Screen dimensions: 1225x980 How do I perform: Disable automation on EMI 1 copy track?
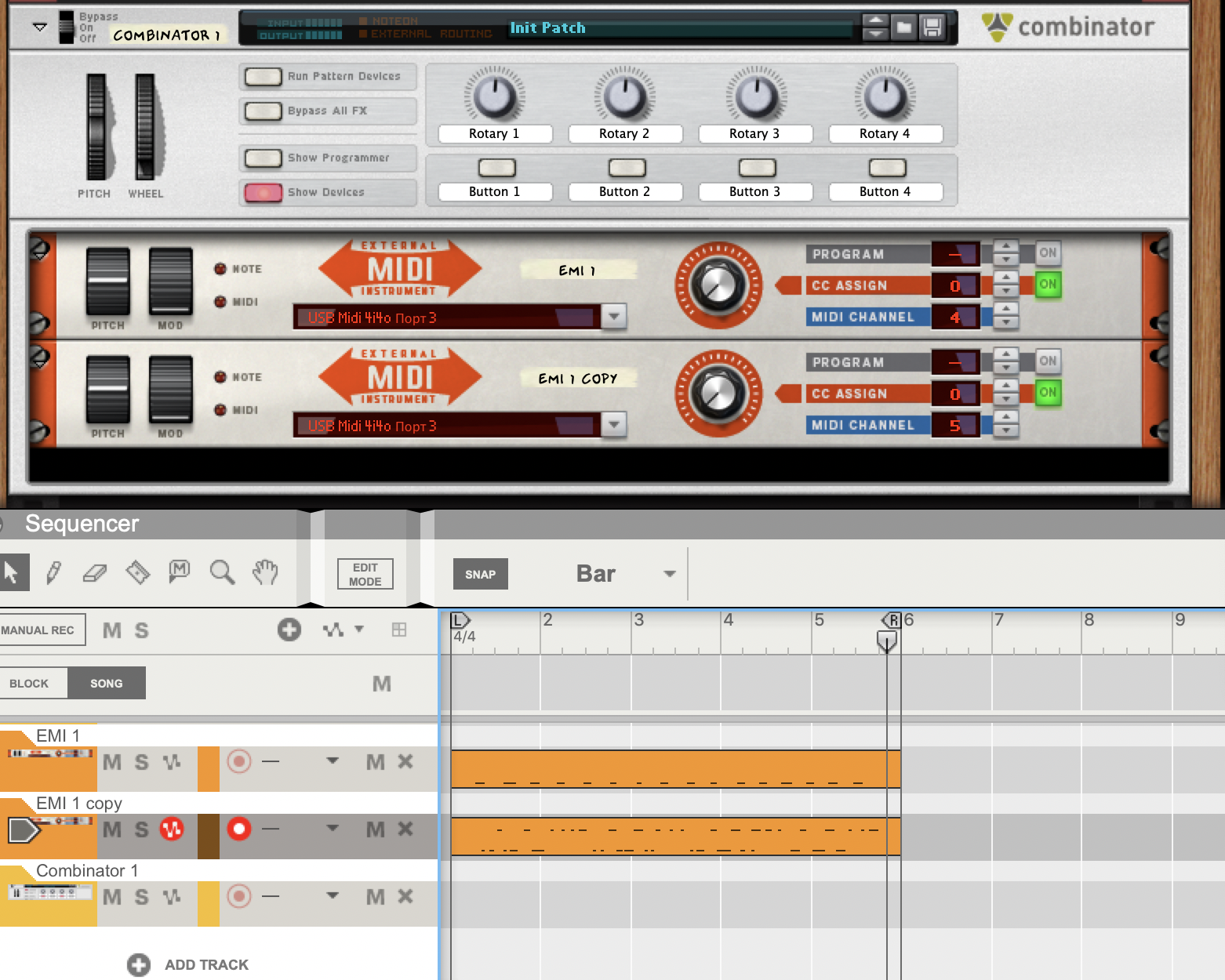(172, 829)
